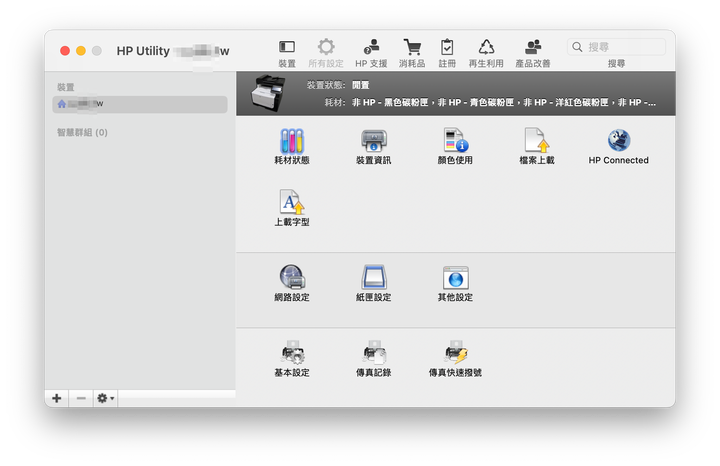Open 耗材狀態 supplies status icon
The image size is (720, 466).
(x=292, y=146)
